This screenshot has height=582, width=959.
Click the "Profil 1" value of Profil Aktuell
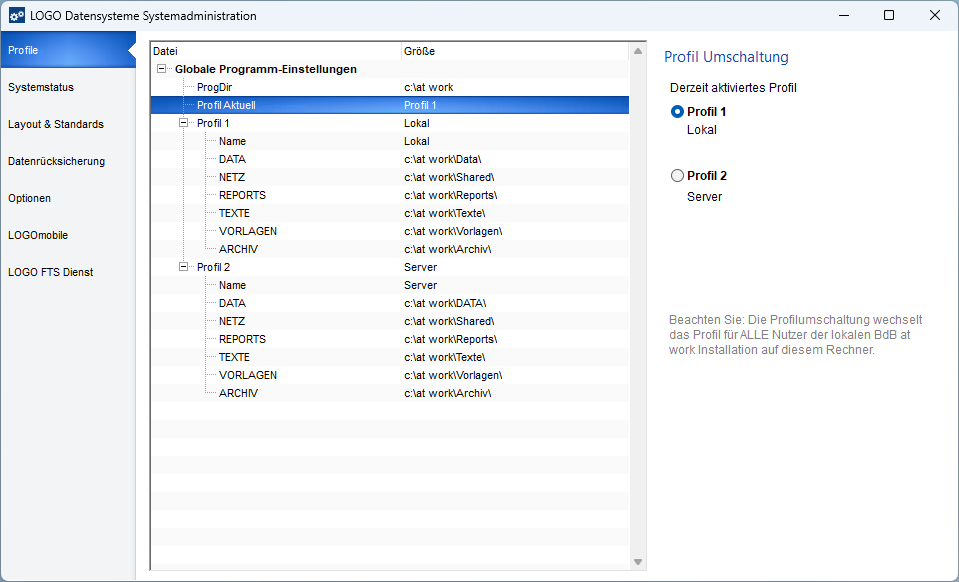pos(420,105)
